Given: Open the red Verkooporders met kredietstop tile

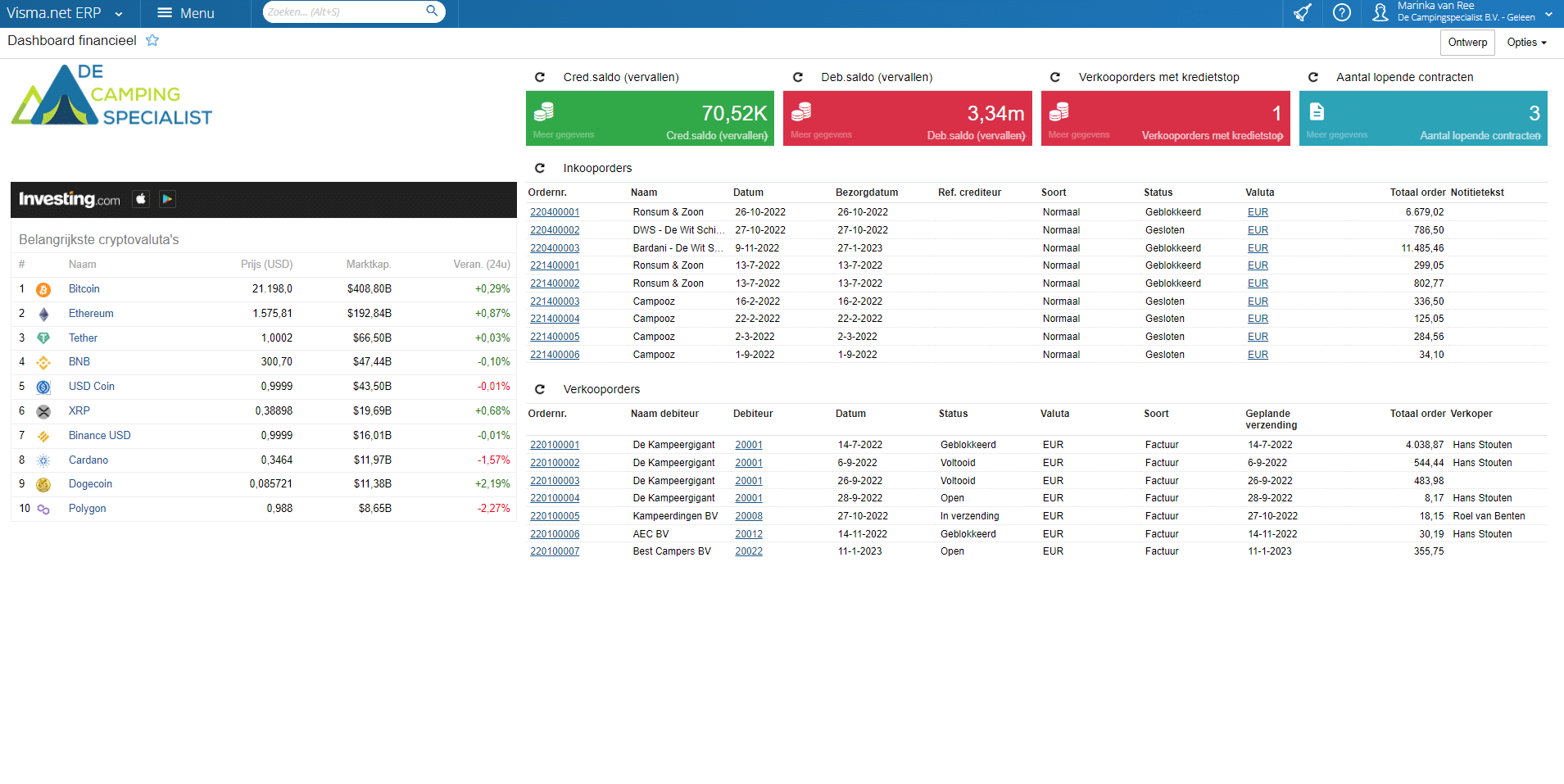Looking at the screenshot, I should [1164, 118].
